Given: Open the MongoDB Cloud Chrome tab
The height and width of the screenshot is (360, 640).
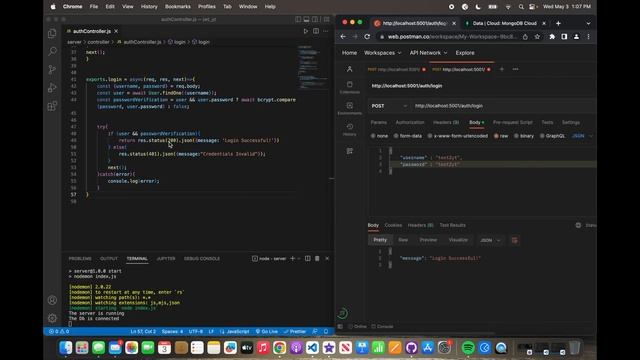Looking at the screenshot, I should point(505,23).
